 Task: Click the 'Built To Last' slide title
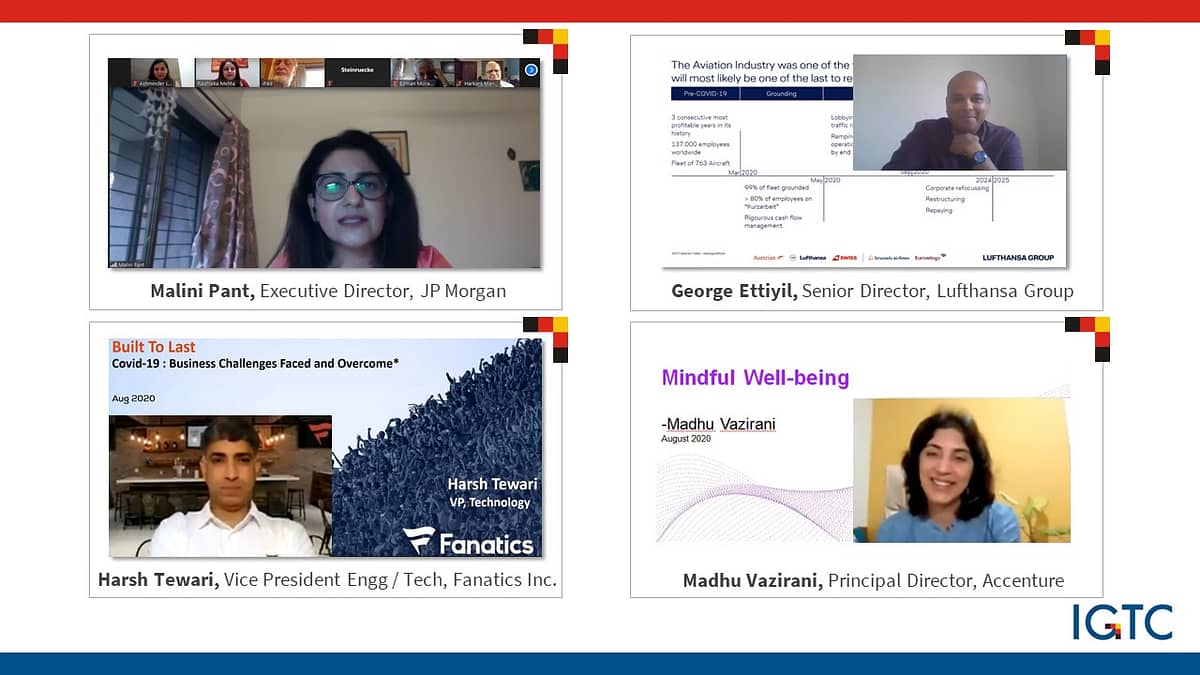tap(154, 347)
